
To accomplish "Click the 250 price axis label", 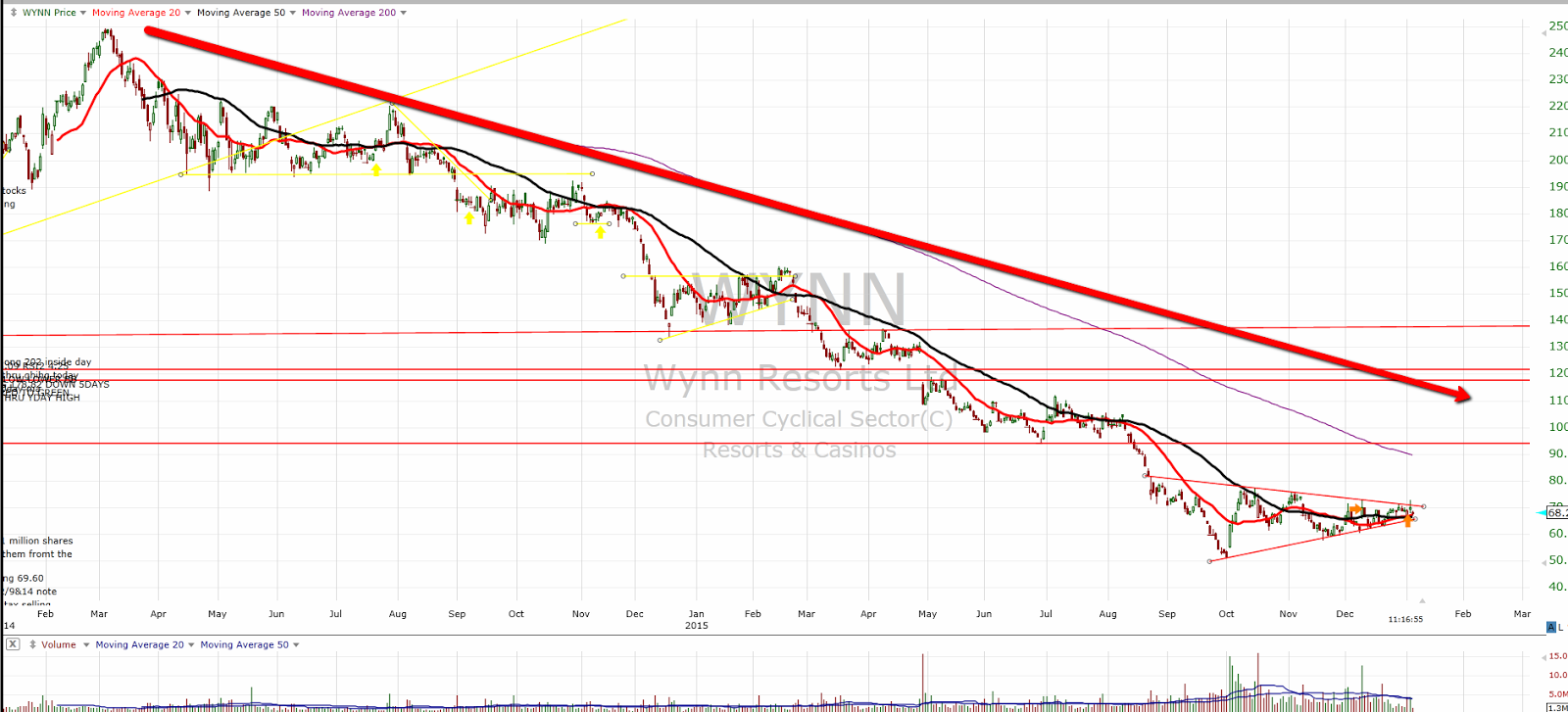I will (x=1558, y=26).
